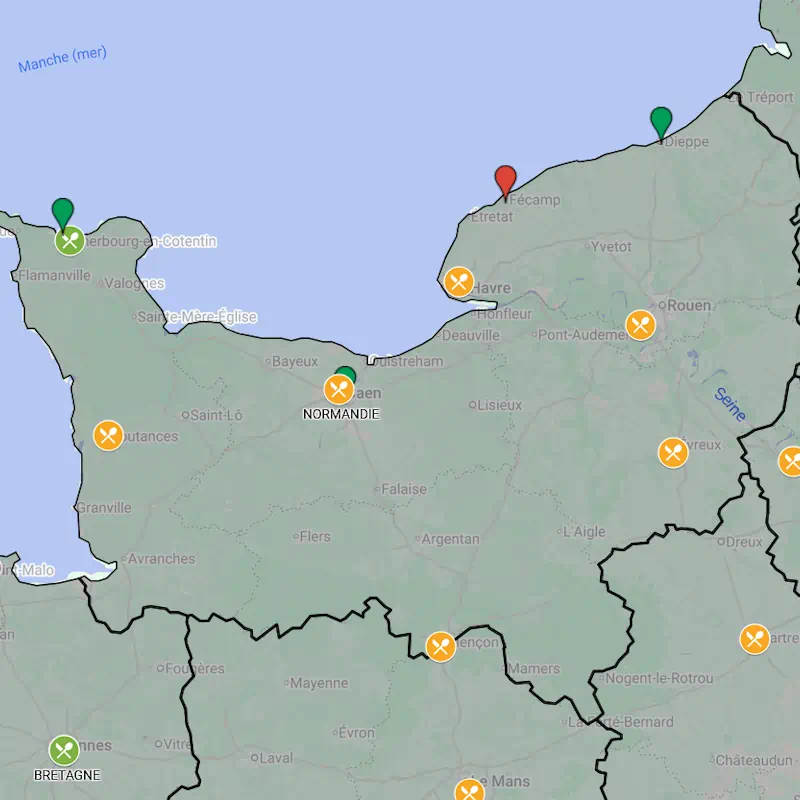The height and width of the screenshot is (800, 800).
Task: Click the restaurant marker at Alençon
Action: tap(441, 647)
